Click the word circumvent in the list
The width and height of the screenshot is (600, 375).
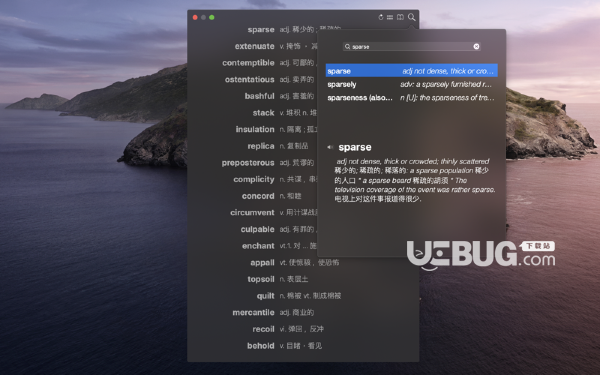[x=252, y=213]
